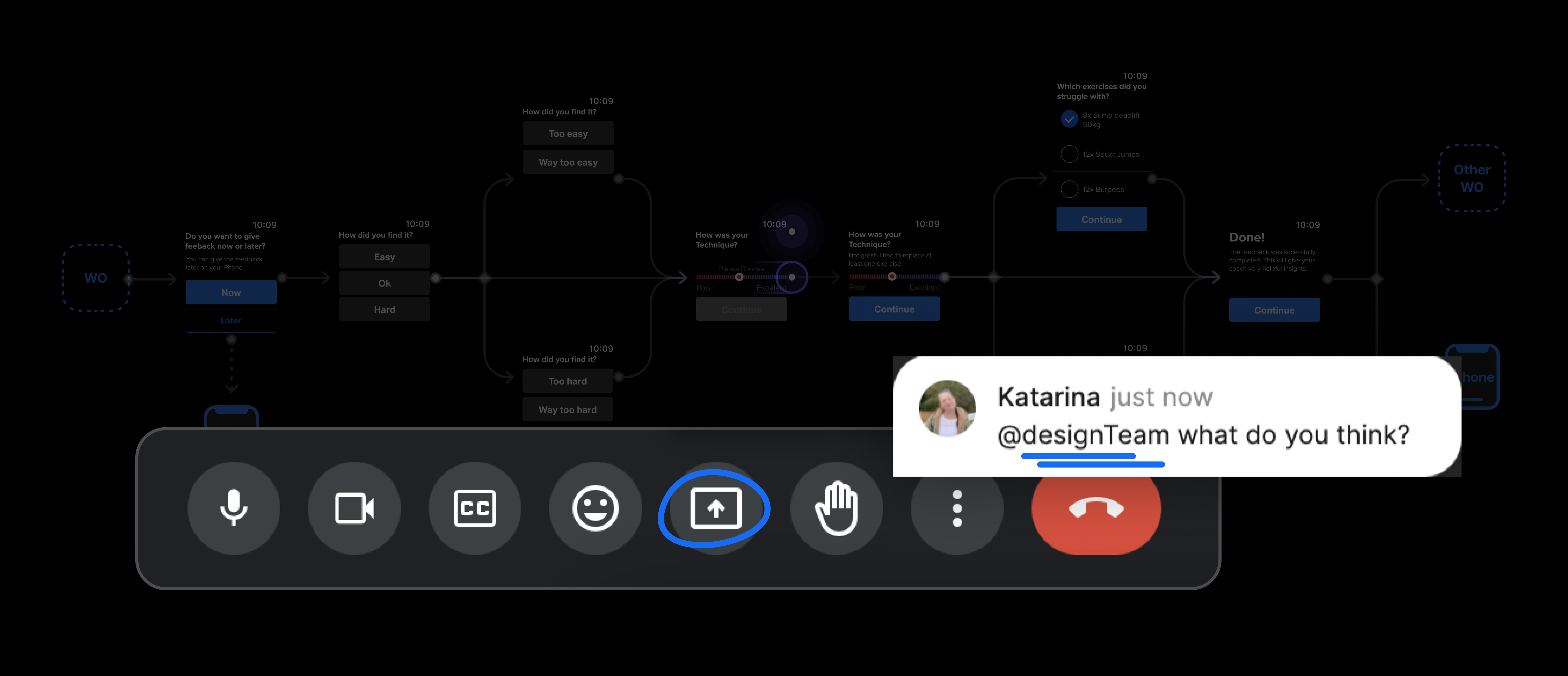Select the Way too hard option
This screenshot has width=1568, height=676.
[567, 409]
